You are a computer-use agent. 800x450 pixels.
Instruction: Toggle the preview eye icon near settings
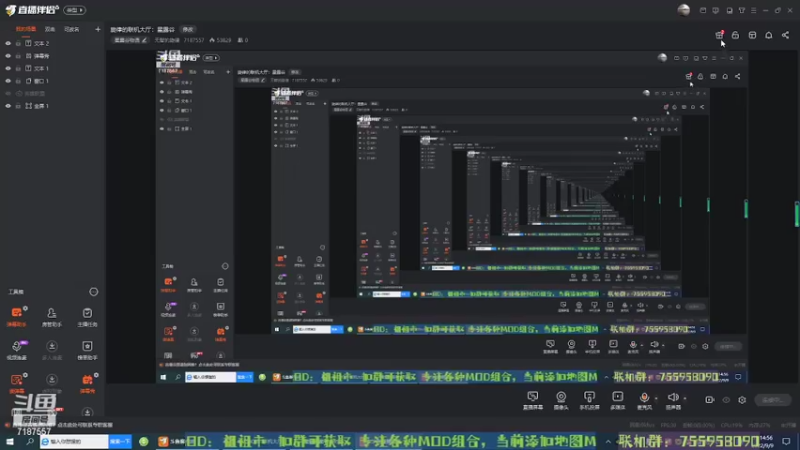726,400
